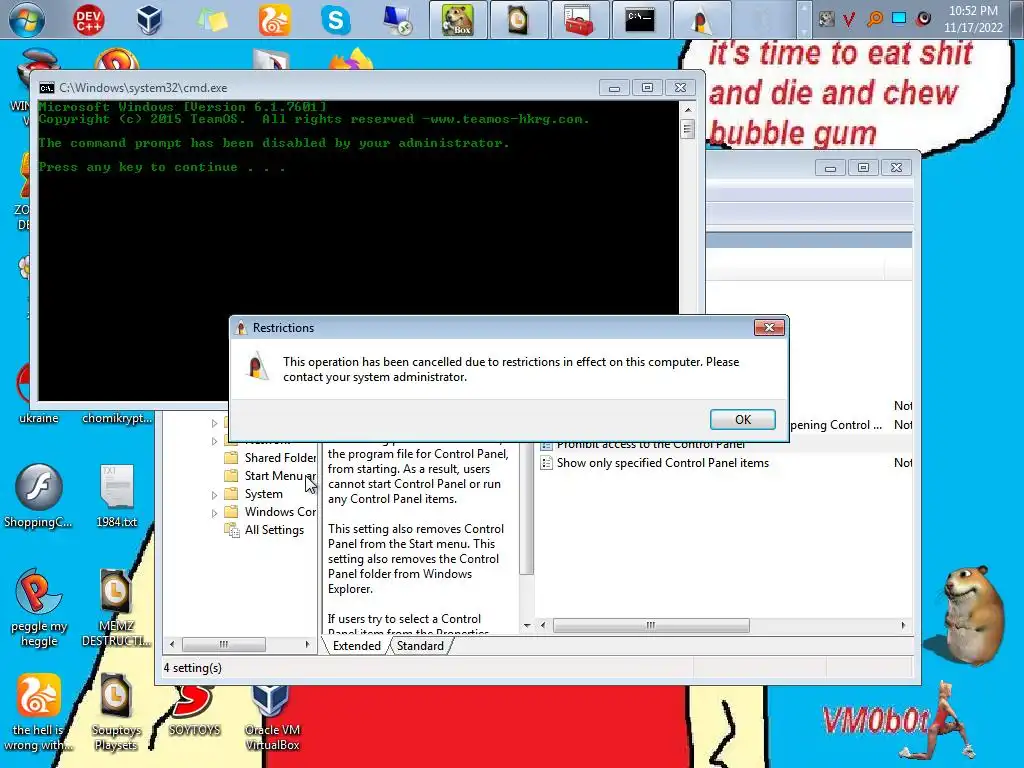Open the taskbar clock showing 10:52 PM
Viewport: 1024px width, 768px height.
click(x=973, y=19)
